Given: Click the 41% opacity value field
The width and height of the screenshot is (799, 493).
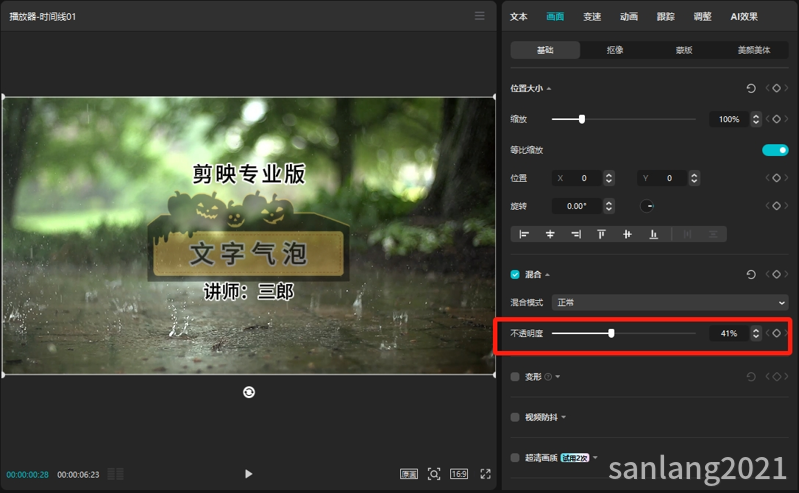Looking at the screenshot, I should click(x=729, y=333).
